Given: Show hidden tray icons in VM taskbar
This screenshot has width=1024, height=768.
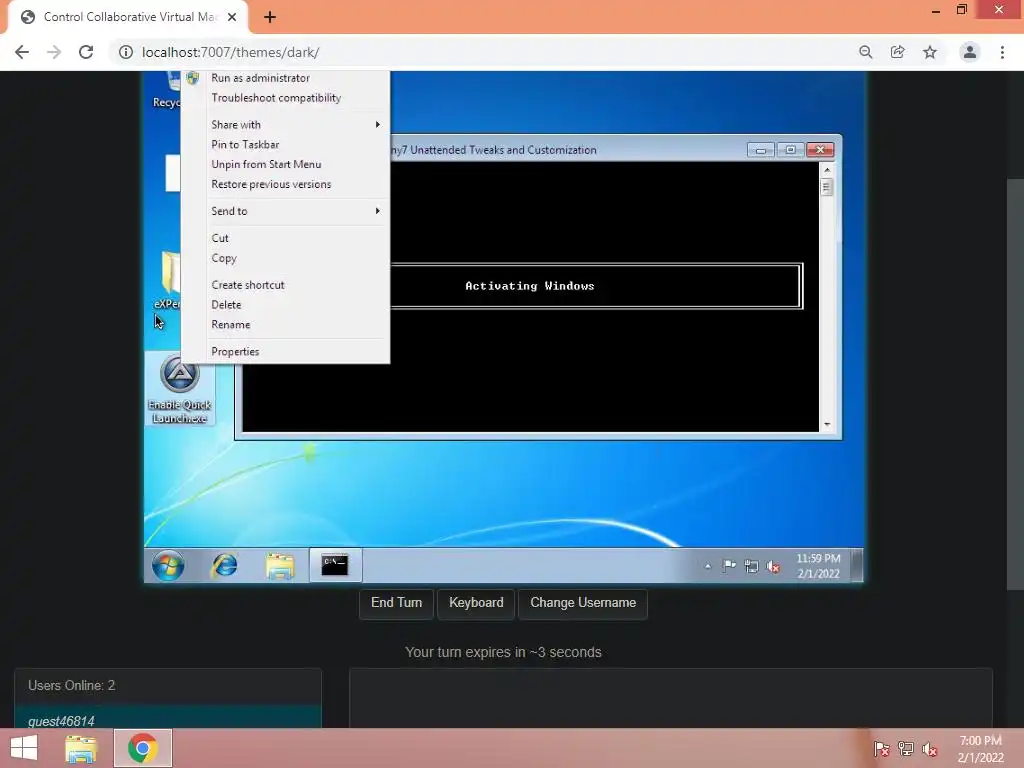Looking at the screenshot, I should 708,566.
